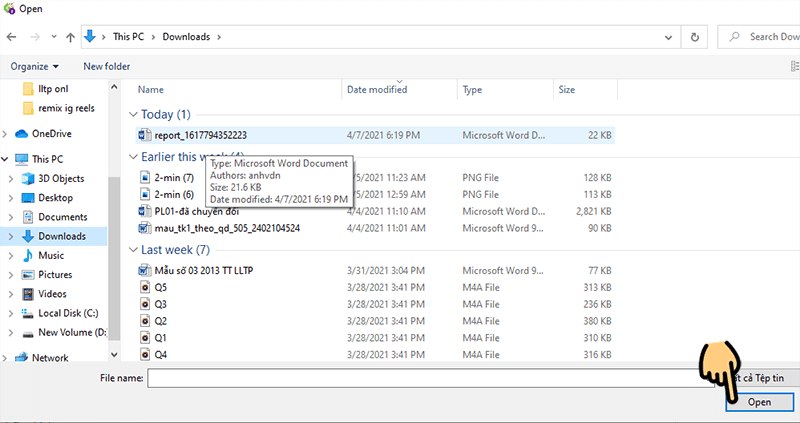Click the Search Downloads box

tap(767, 38)
